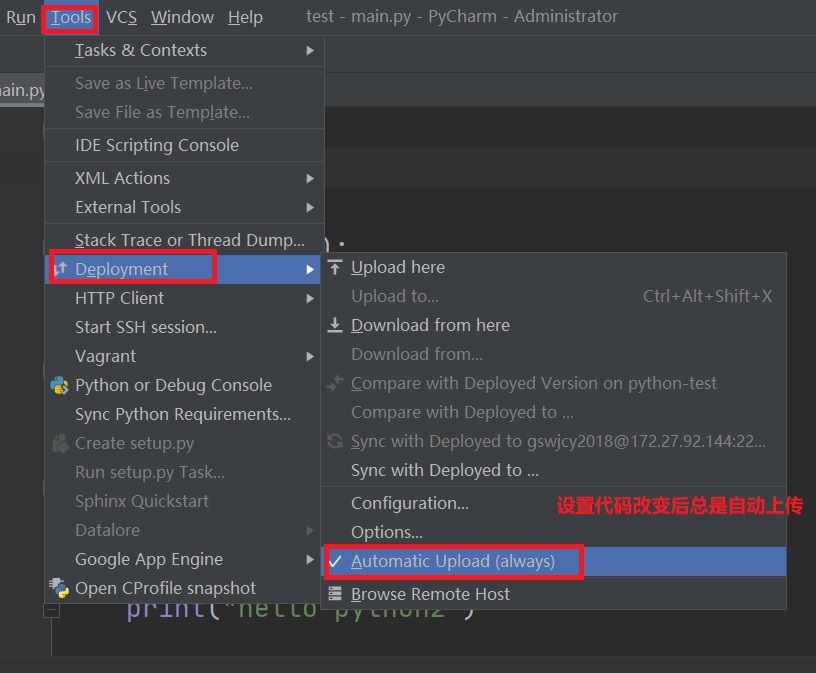Screen dimensions: 816x673
Task: Click the Deployment upload arrows icon
Action: [x=60, y=269]
